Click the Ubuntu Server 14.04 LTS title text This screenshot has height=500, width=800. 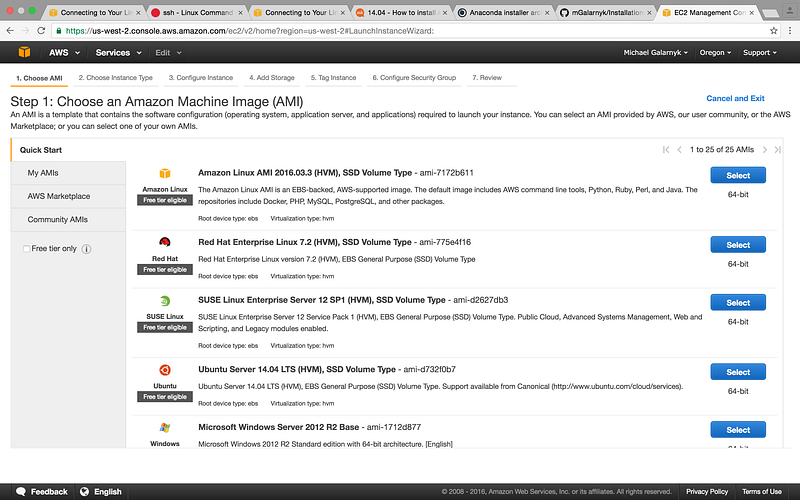coord(297,369)
